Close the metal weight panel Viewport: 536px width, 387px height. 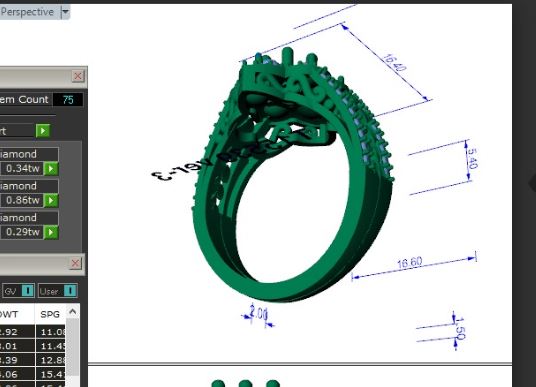coord(76,263)
